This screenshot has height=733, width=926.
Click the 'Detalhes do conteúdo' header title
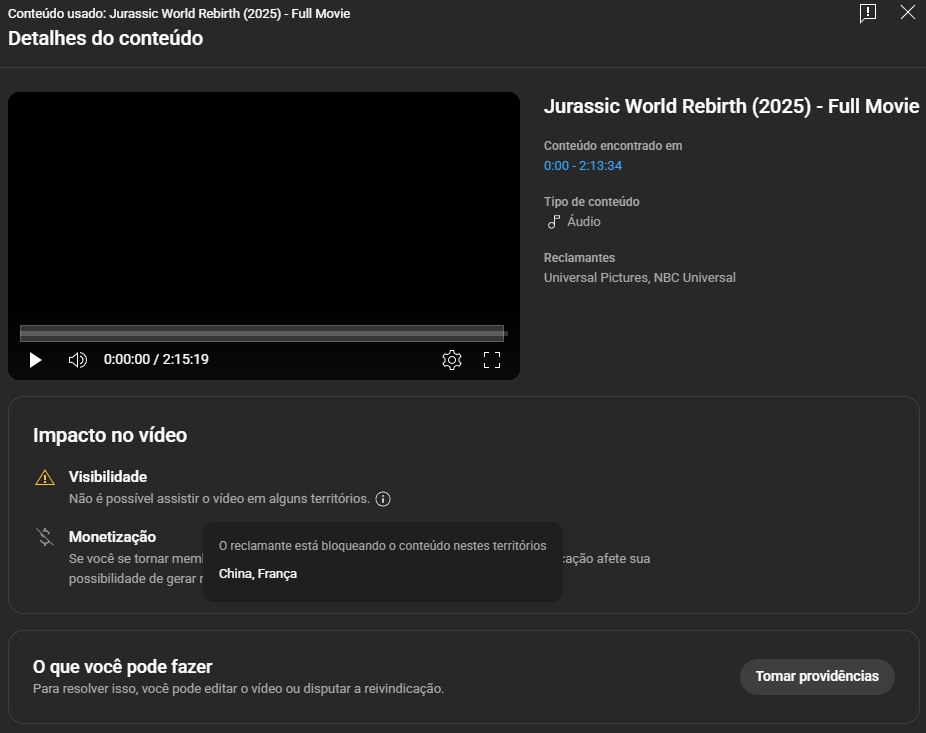pos(106,38)
